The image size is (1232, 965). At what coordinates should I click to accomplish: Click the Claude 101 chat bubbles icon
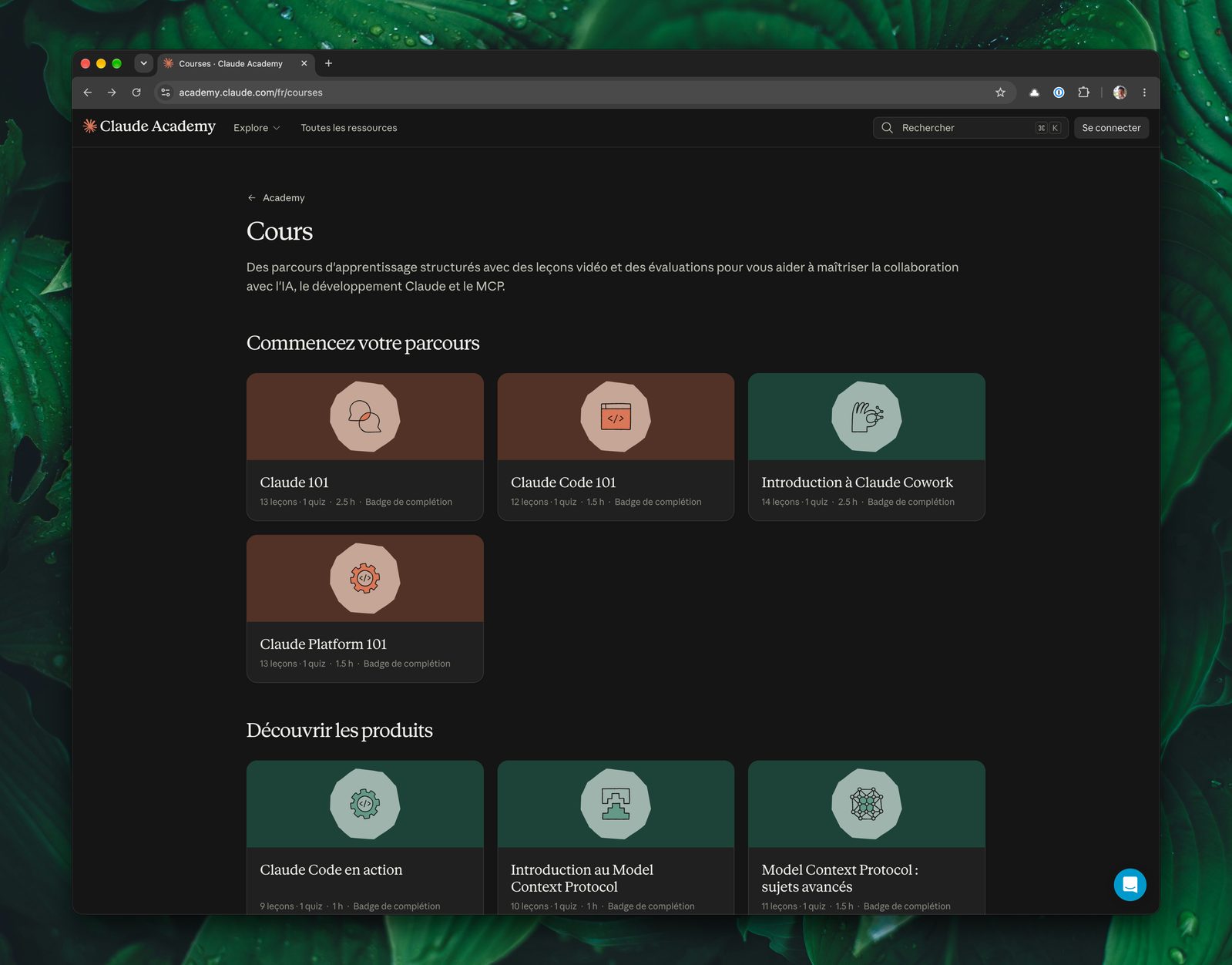pyautogui.click(x=364, y=417)
